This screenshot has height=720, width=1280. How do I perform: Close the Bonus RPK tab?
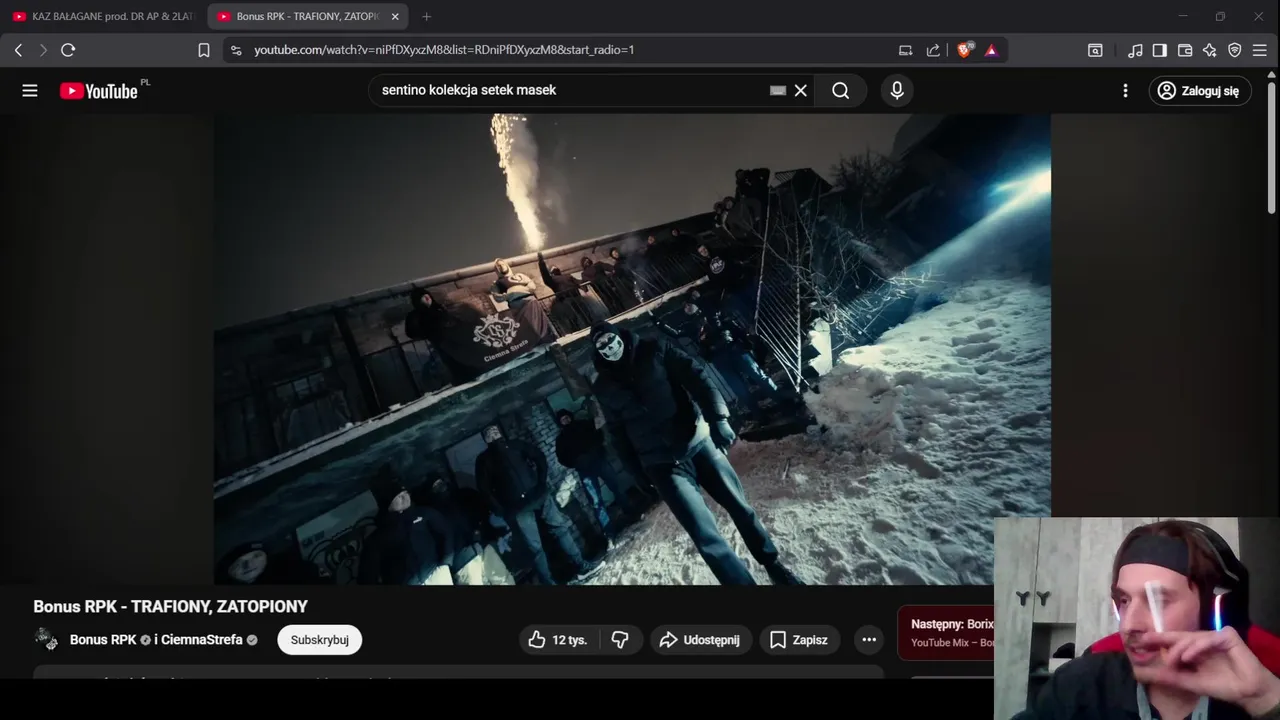[395, 17]
